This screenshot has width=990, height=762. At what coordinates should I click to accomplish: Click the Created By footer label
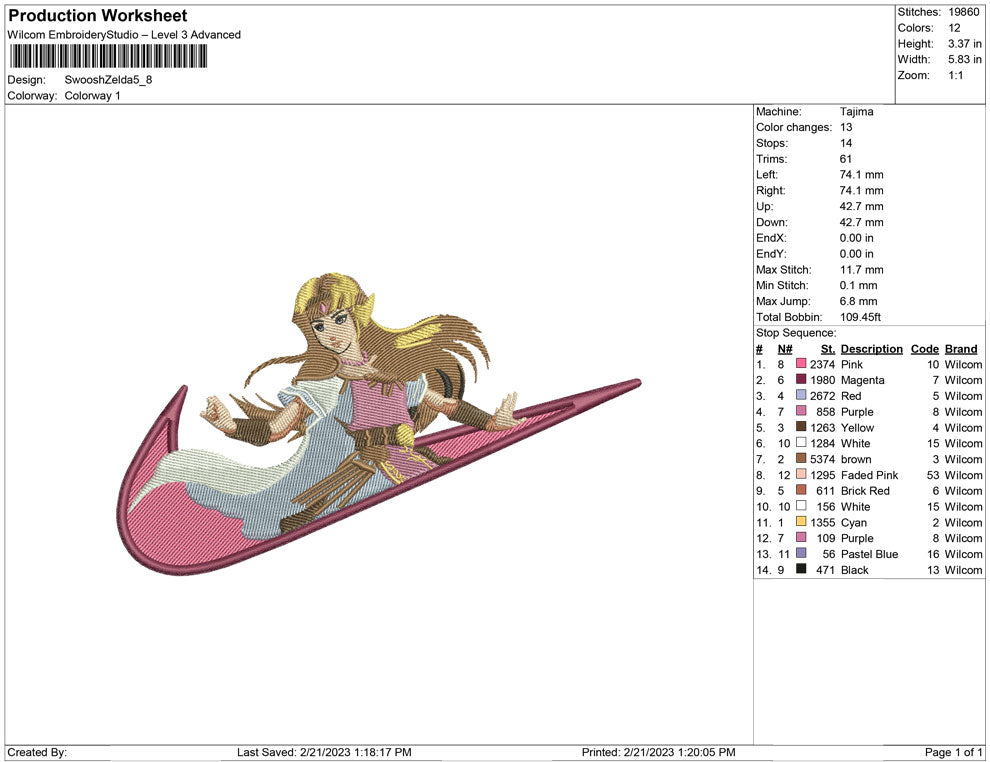[37, 752]
